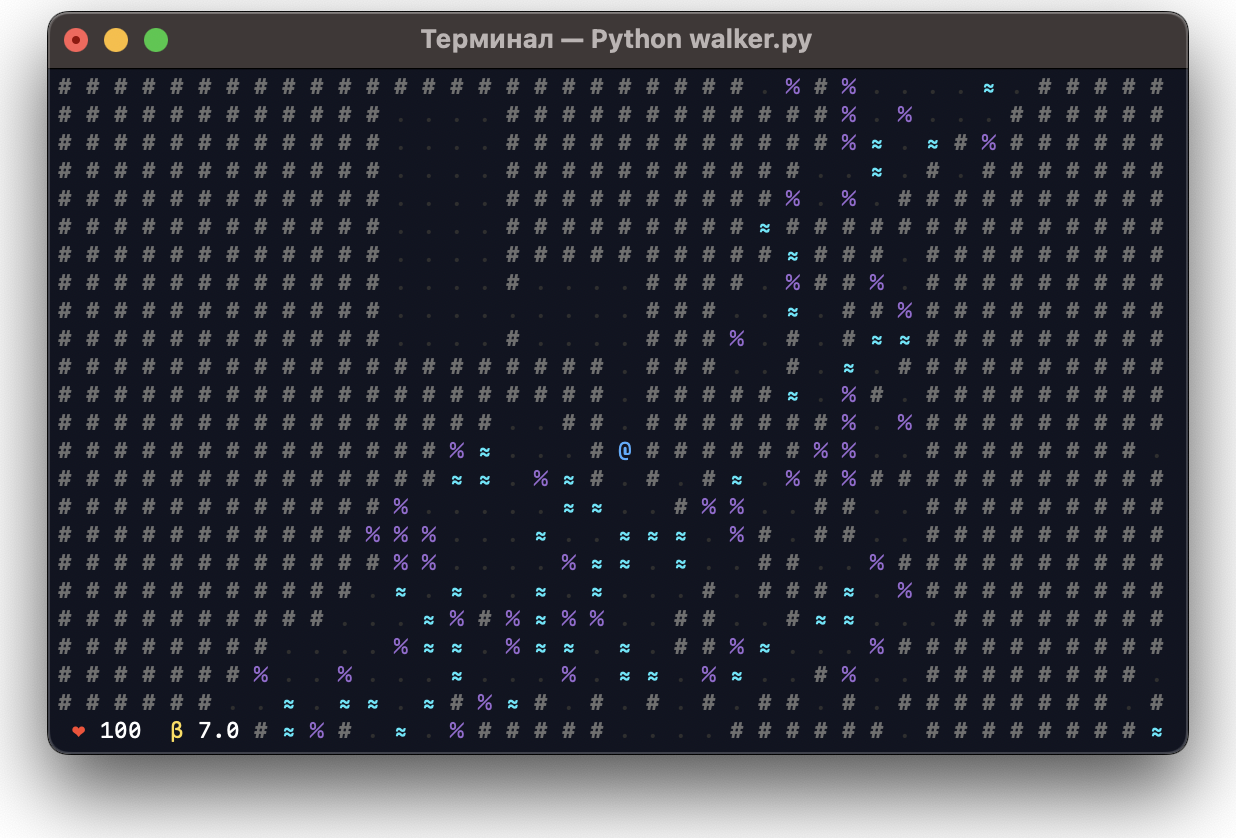The image size is (1236, 838).
Task: Click the first ≈ tile after 7.0 in status row
Action: point(289,732)
